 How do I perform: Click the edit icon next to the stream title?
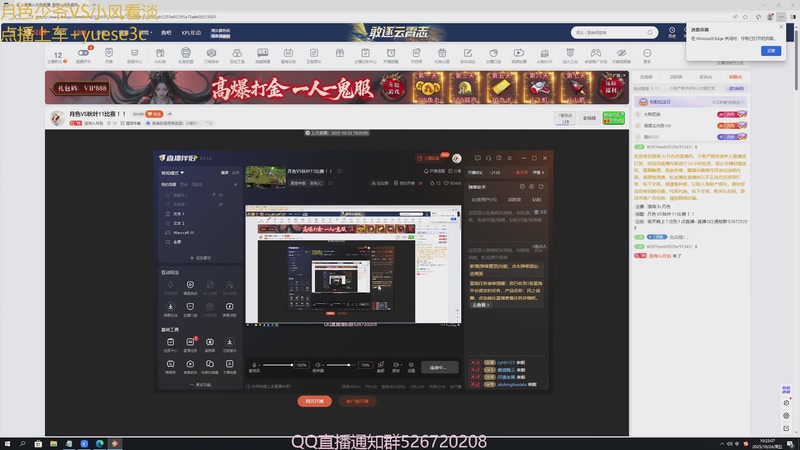339,171
